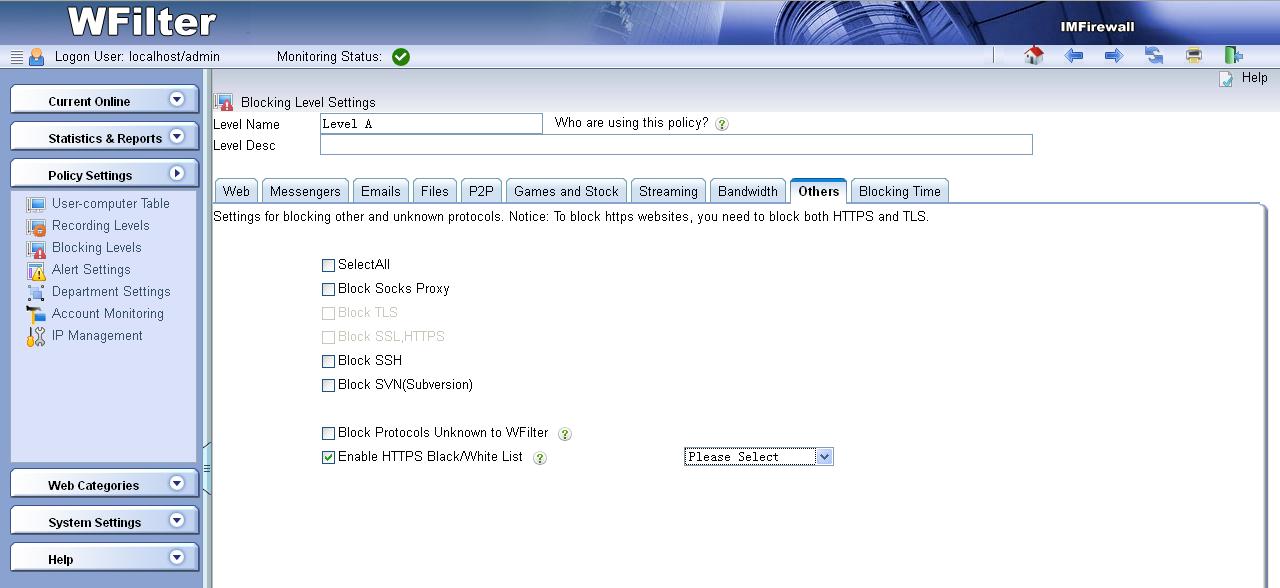Open Alert Settings in the sidebar

[x=91, y=270]
